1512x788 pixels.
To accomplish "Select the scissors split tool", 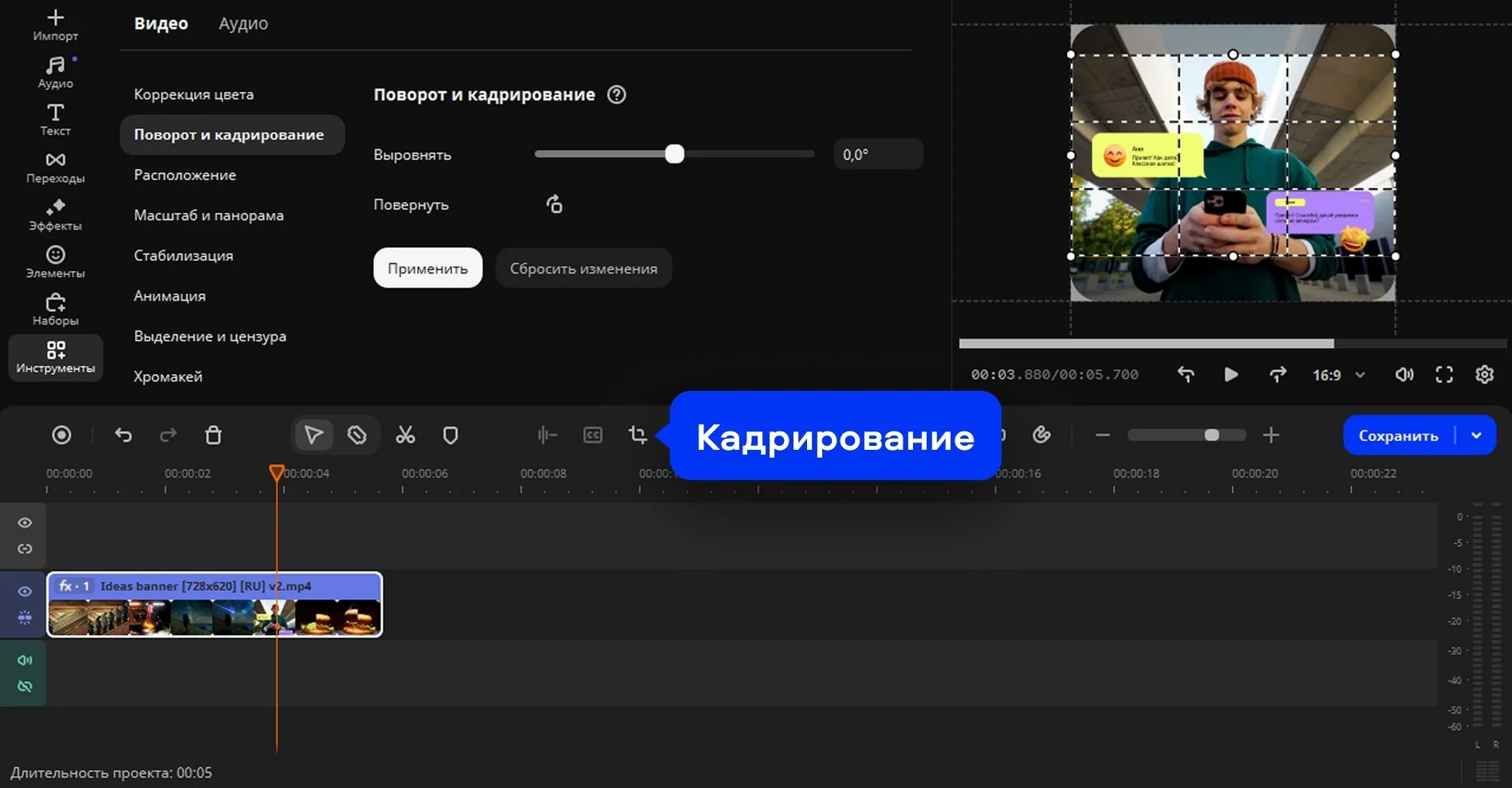I will 405,435.
